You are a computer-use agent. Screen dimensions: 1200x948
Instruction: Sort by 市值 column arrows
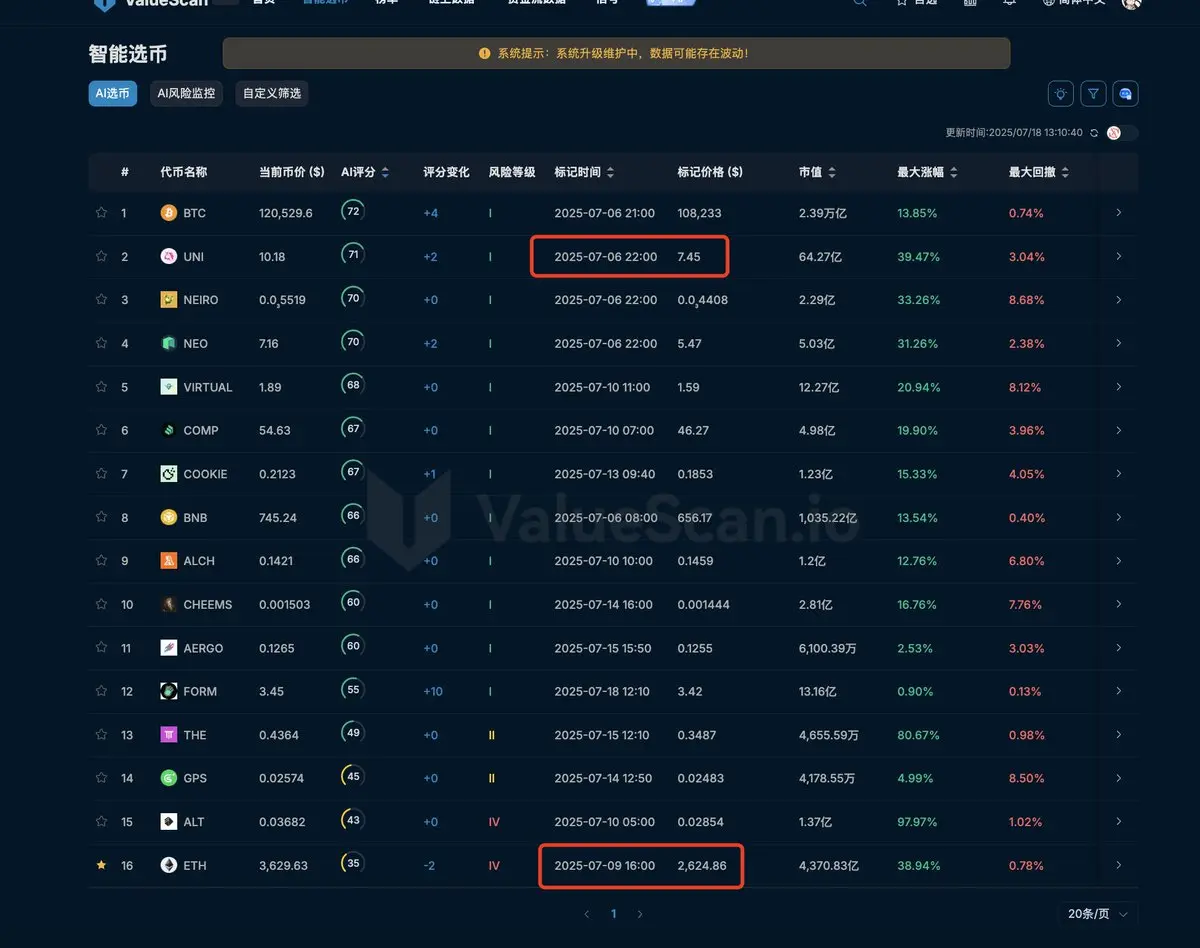point(832,172)
